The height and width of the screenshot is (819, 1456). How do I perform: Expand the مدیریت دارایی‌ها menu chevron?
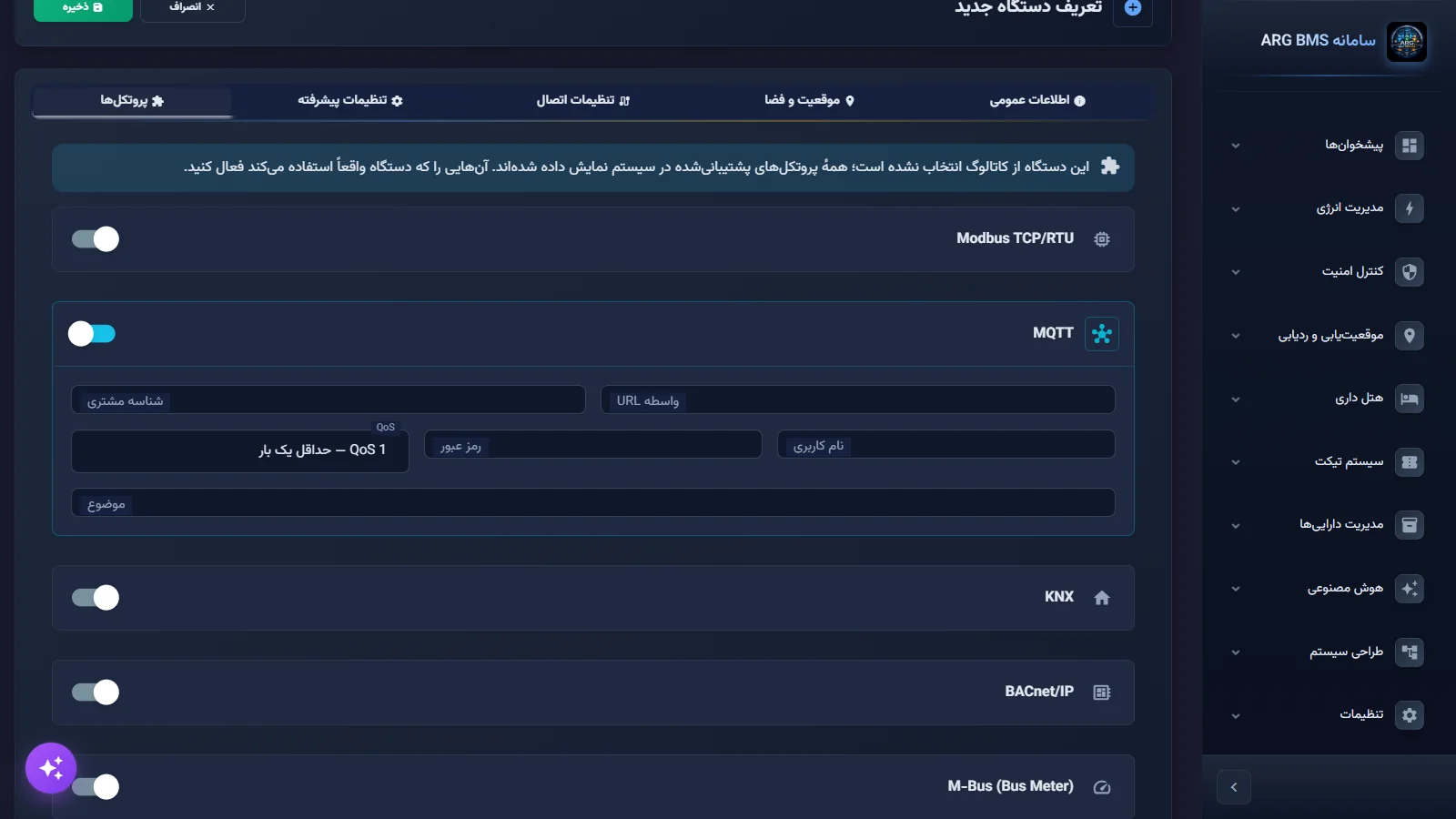tap(1235, 526)
